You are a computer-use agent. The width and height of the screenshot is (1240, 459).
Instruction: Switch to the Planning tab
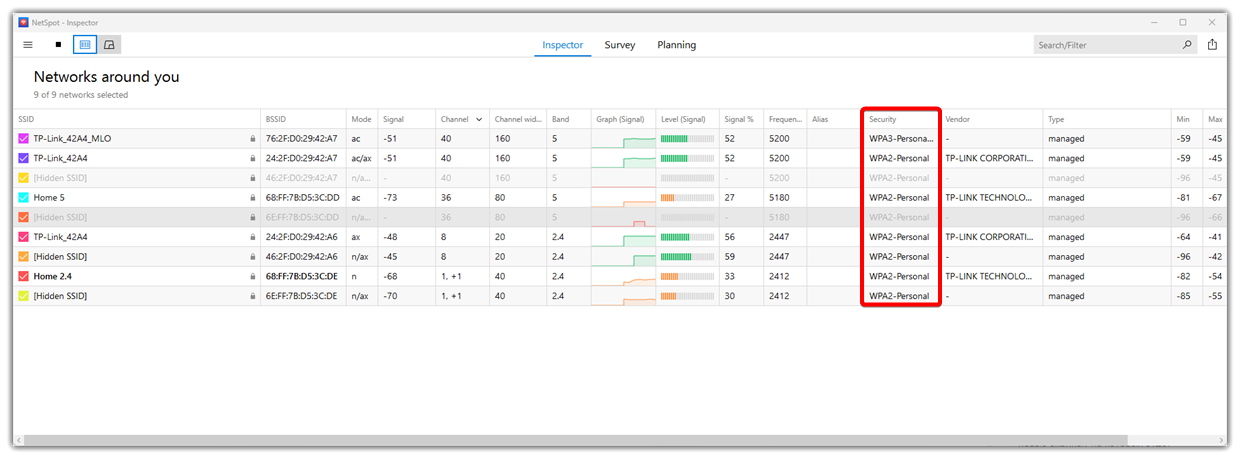click(x=676, y=45)
